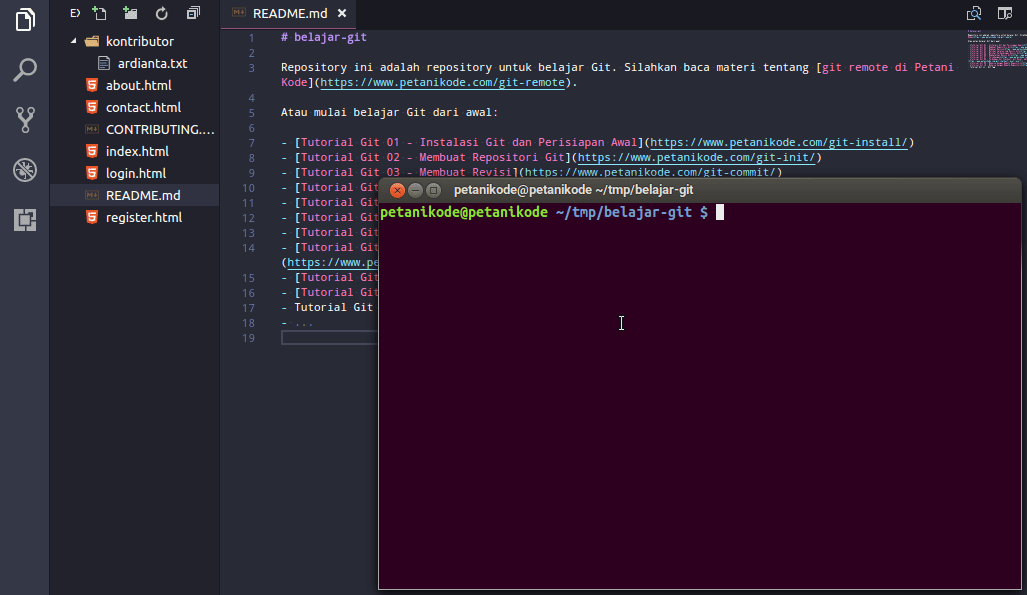Create a new folder in the explorer
This screenshot has width=1027, height=595.
130,13
